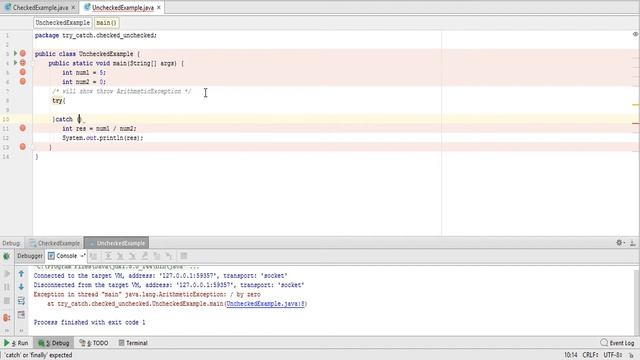
Task: Click the Step Out icon
Action: (x=145, y=256)
